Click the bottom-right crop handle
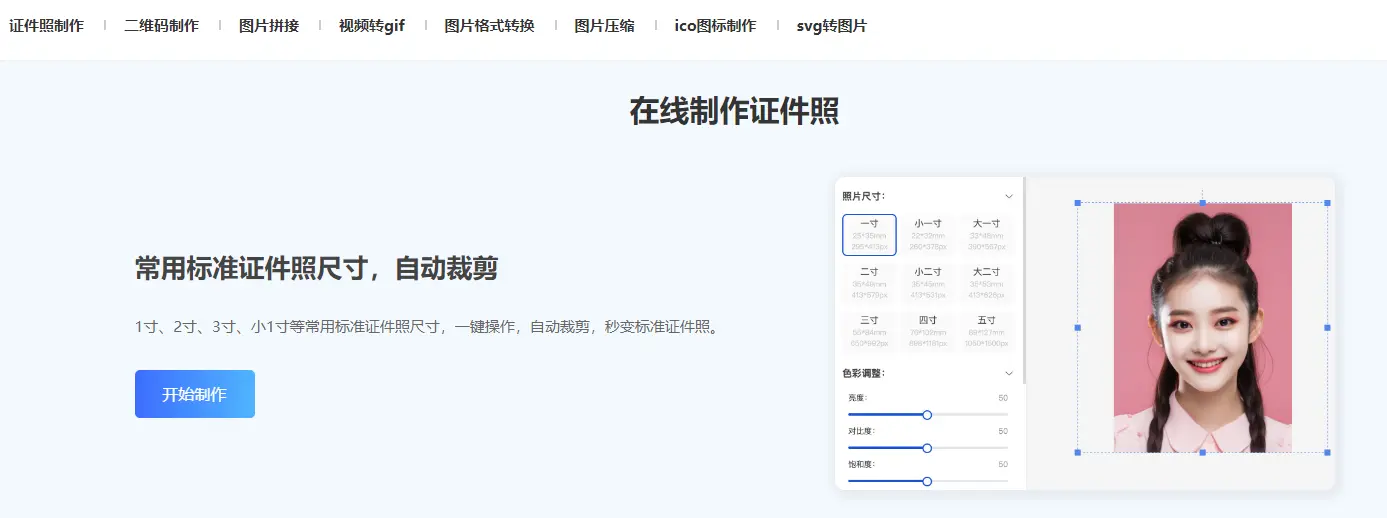Screen dimensions: 1387x518 pyautogui.click(x=1327, y=452)
